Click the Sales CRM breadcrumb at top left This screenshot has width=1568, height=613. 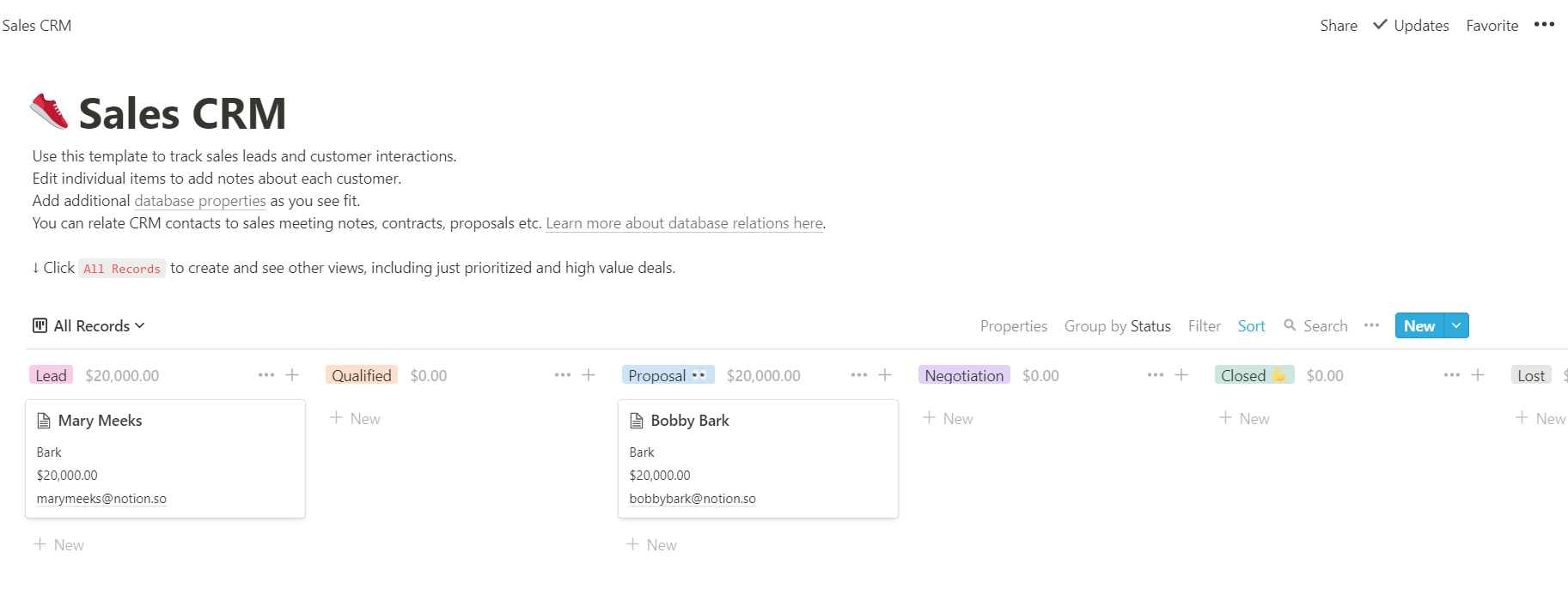tap(37, 26)
